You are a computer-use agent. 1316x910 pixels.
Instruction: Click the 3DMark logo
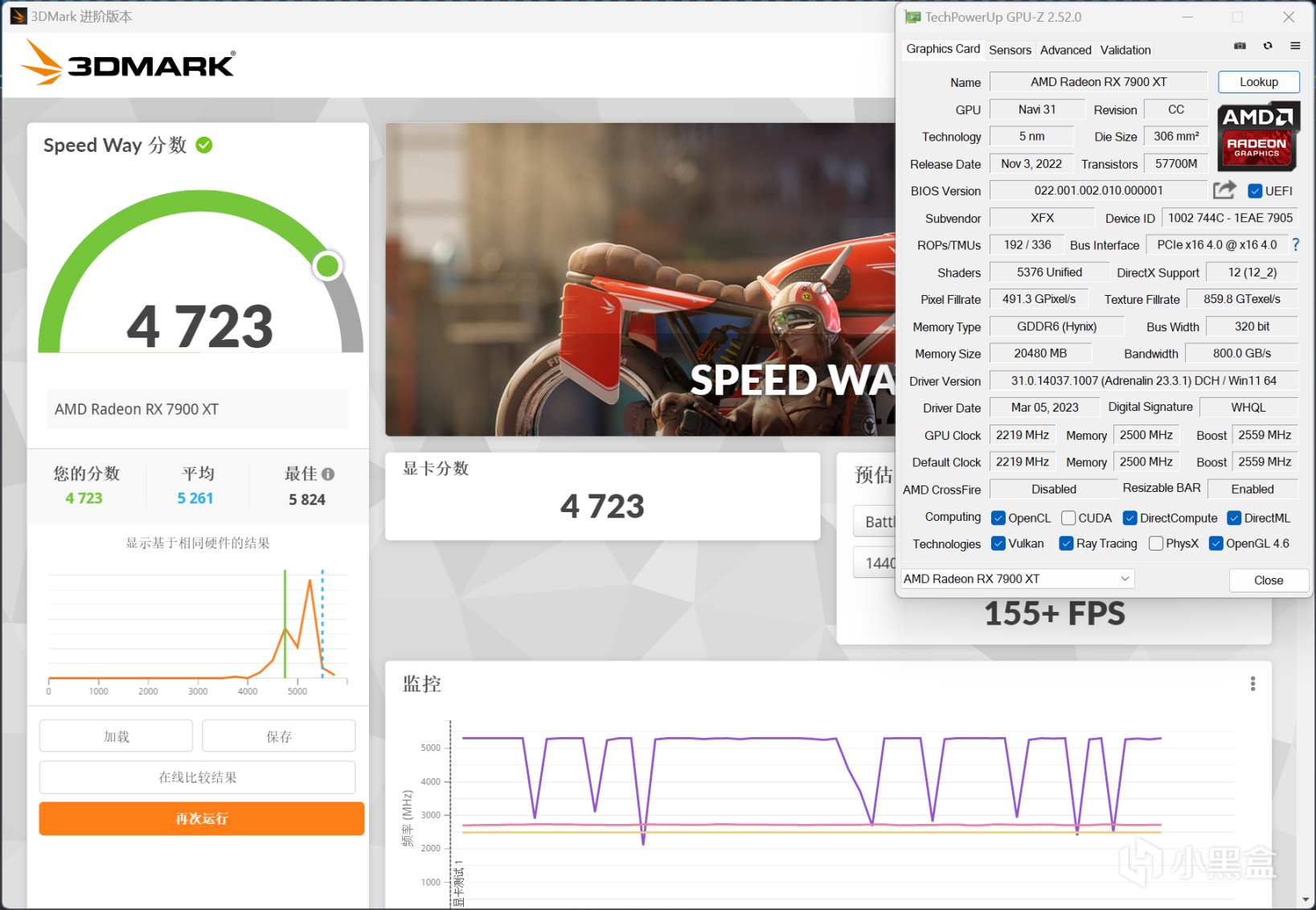(x=129, y=63)
